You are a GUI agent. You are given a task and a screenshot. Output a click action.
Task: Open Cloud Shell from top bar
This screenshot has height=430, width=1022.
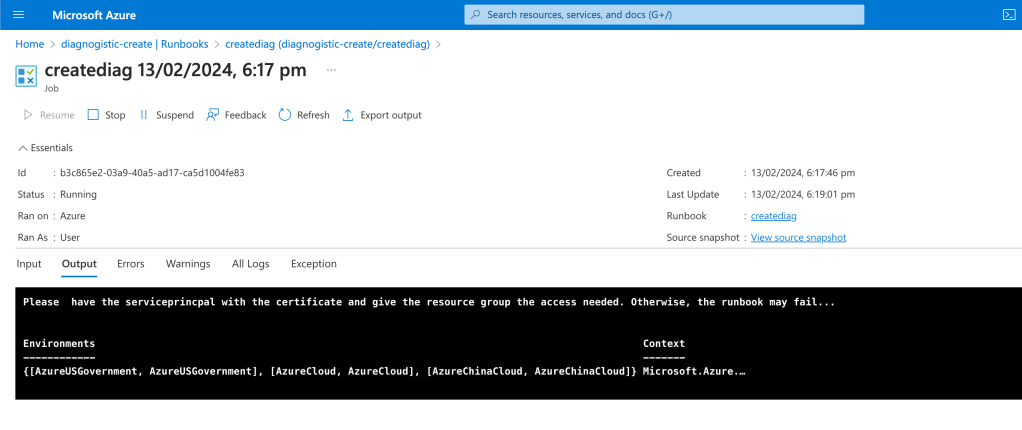coord(1009,14)
